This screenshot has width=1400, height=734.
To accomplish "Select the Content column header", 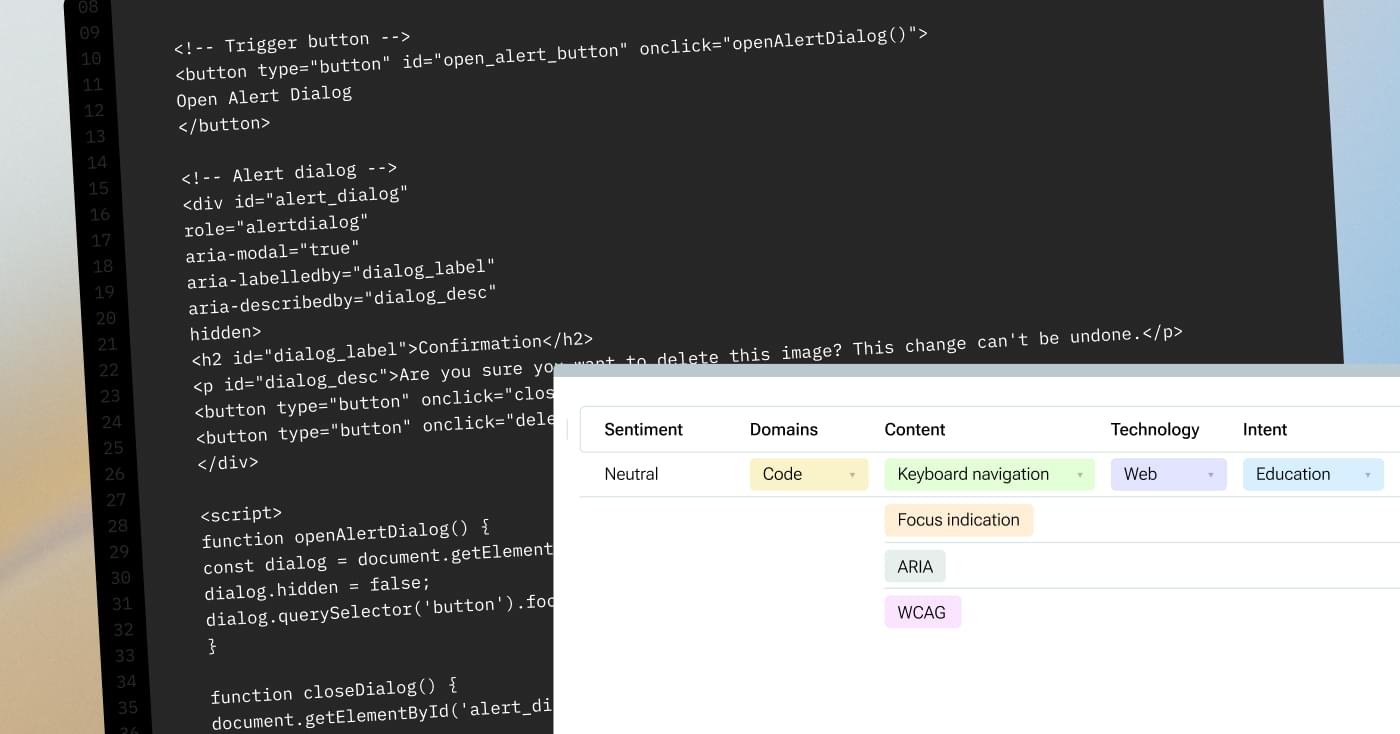I will (914, 429).
